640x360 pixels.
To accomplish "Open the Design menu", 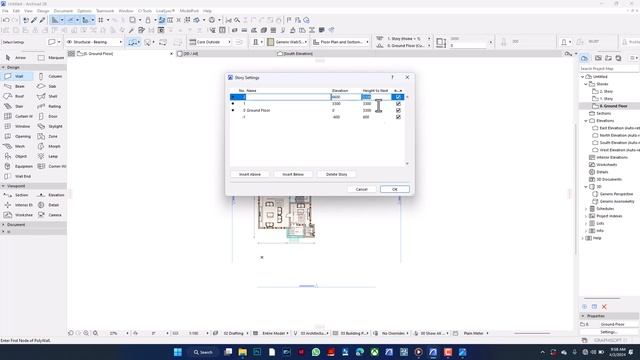I will 43,11.
